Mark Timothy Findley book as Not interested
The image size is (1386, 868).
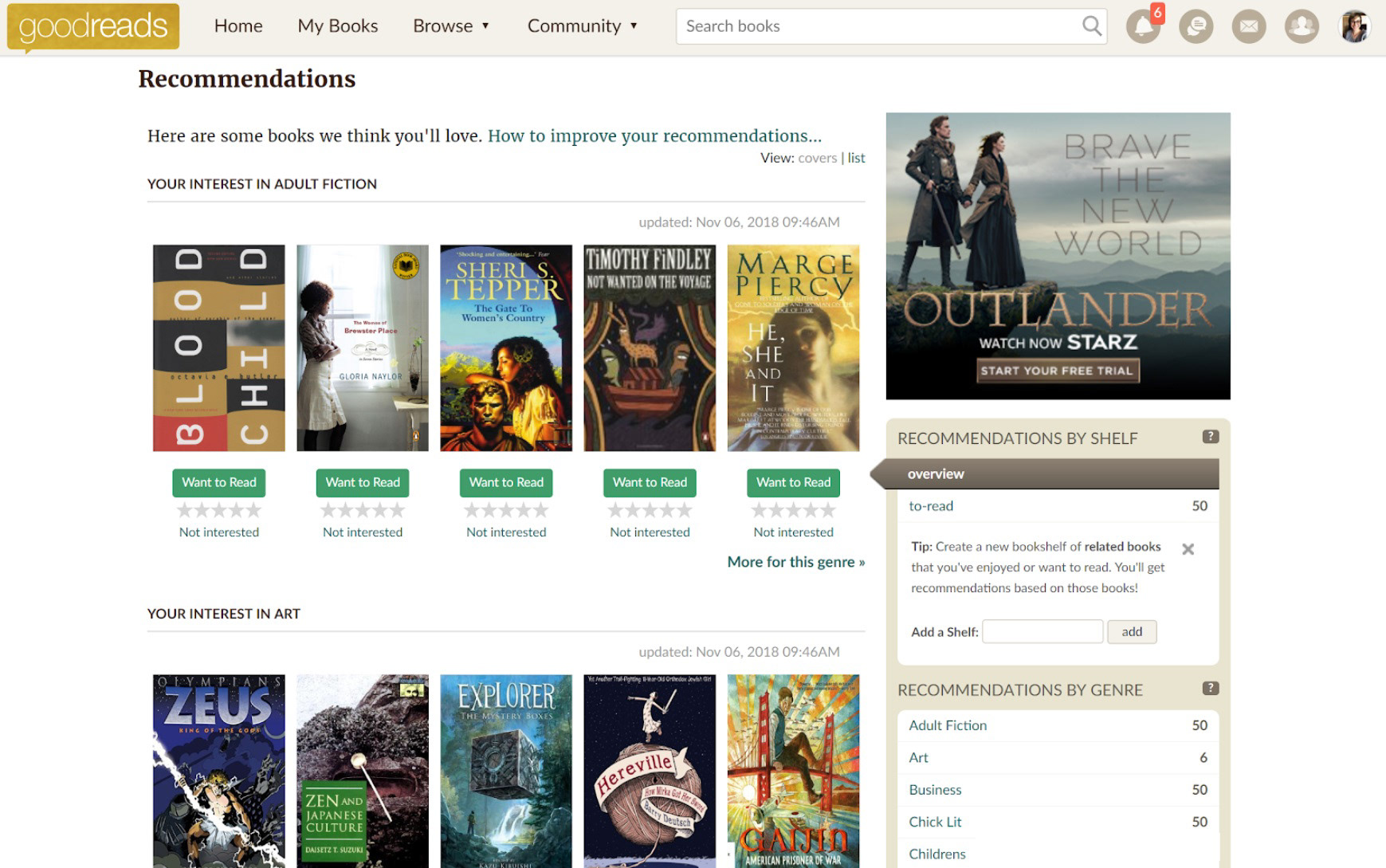[x=650, y=532]
